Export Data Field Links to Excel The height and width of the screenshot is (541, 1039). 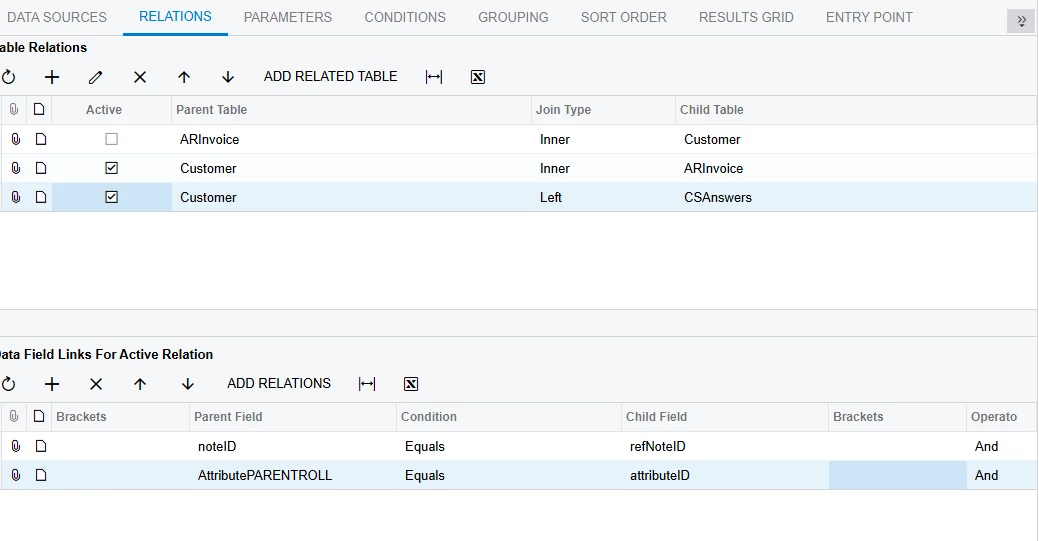tap(411, 384)
